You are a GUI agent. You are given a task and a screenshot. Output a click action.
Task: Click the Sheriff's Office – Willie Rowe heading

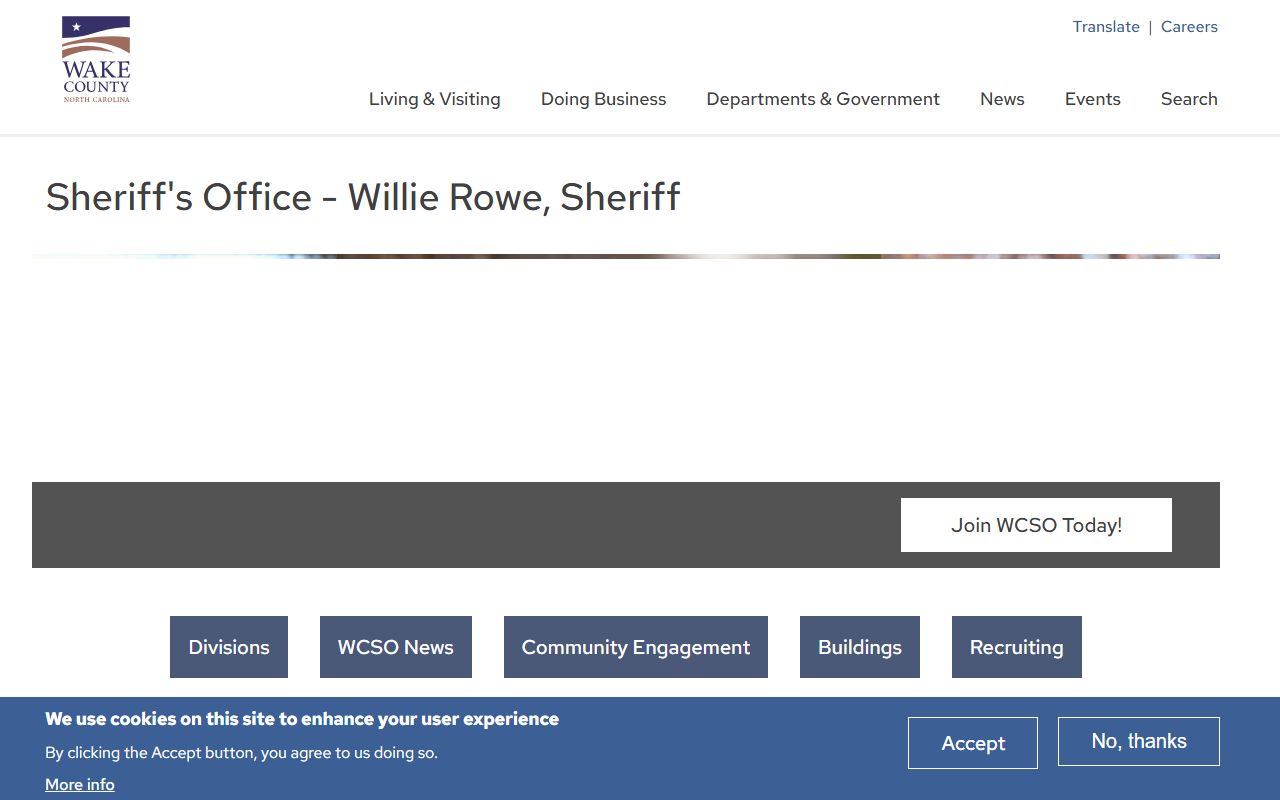(363, 197)
